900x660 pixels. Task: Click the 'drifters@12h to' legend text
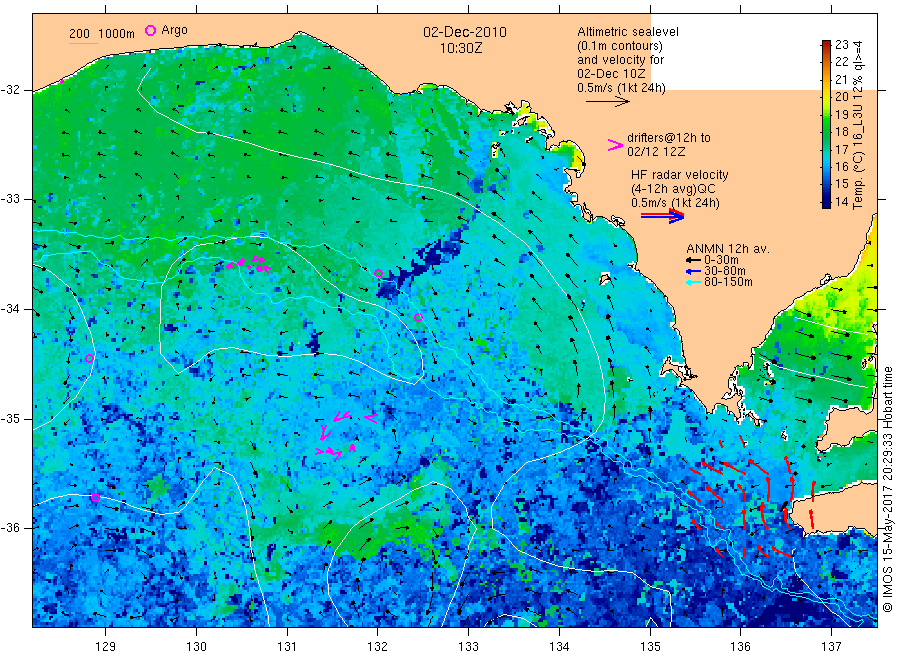click(x=669, y=138)
